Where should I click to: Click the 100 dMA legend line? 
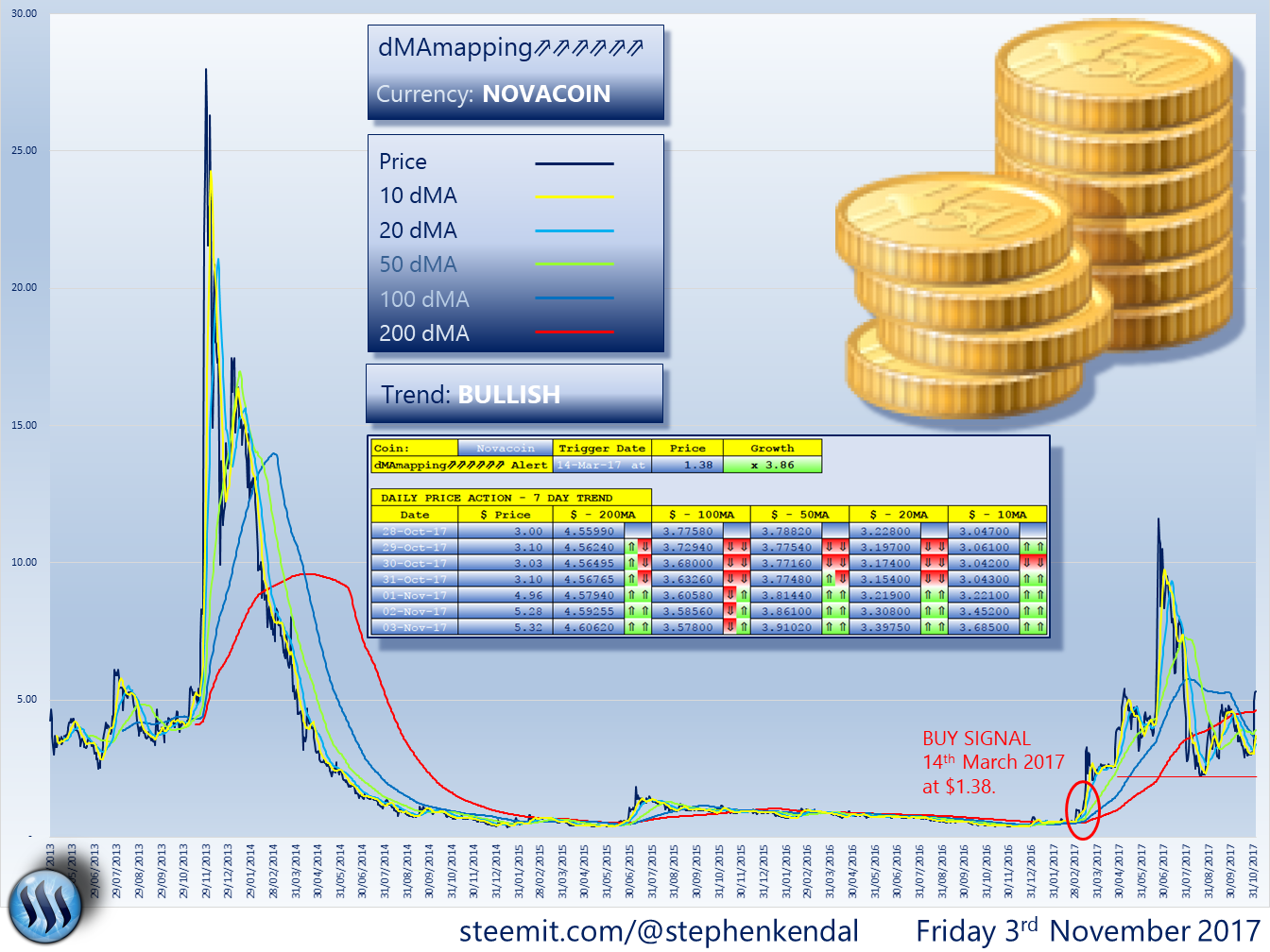pyautogui.click(x=575, y=298)
